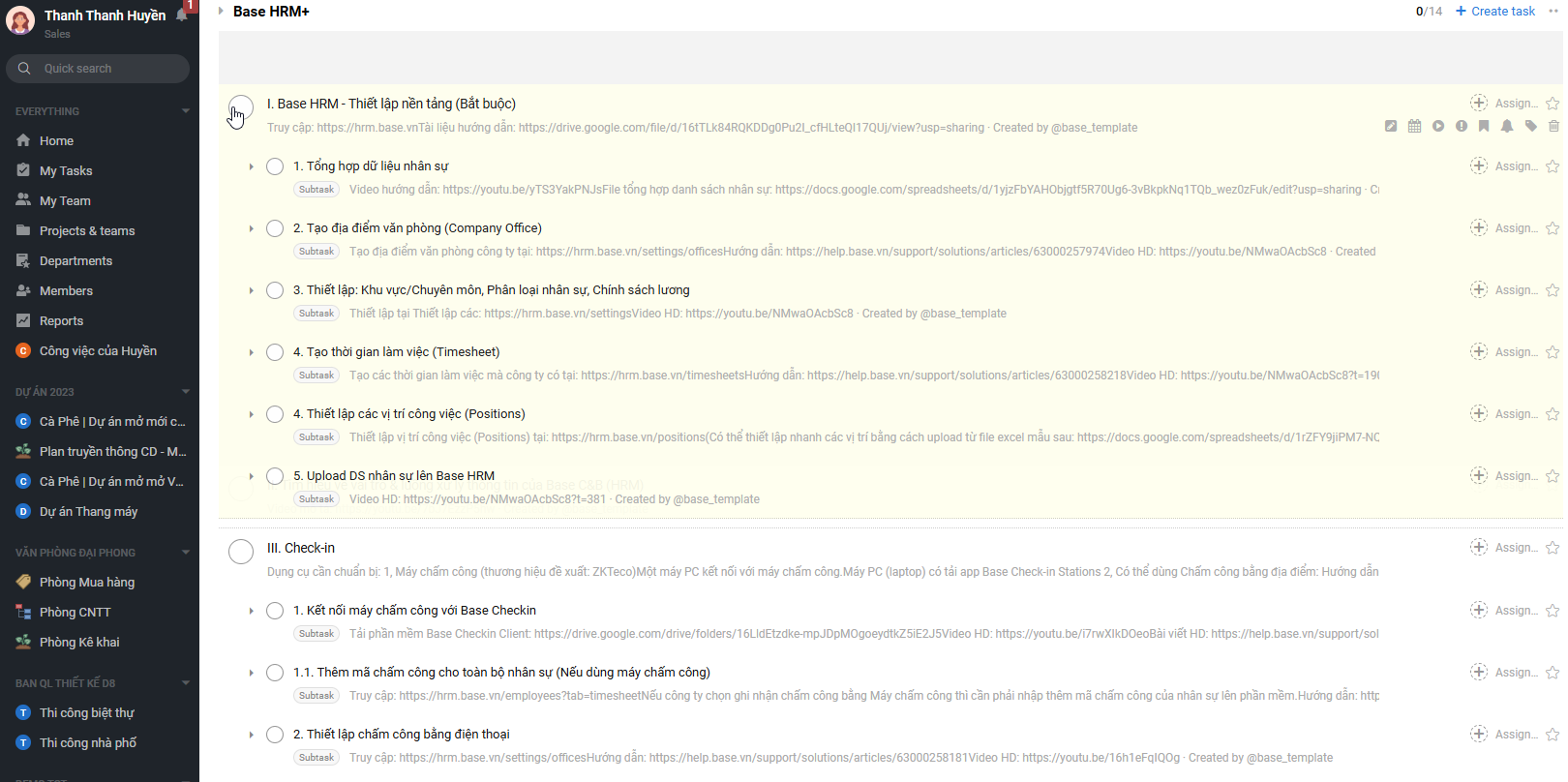
Task: Mark 'I. Base HRM - Thiết lập nền tảng' complete
Action: tap(241, 107)
